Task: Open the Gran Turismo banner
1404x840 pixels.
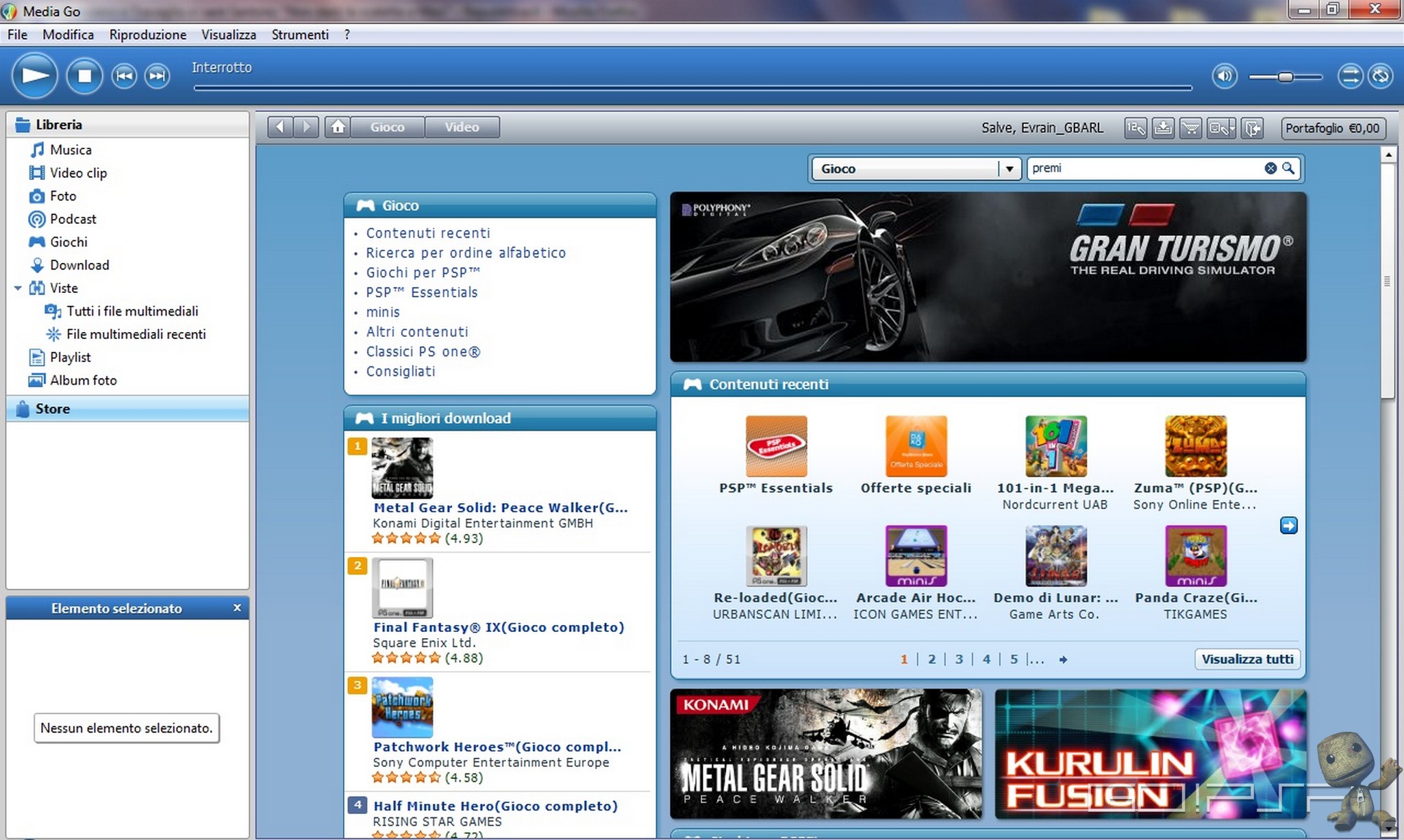Action: click(x=988, y=277)
